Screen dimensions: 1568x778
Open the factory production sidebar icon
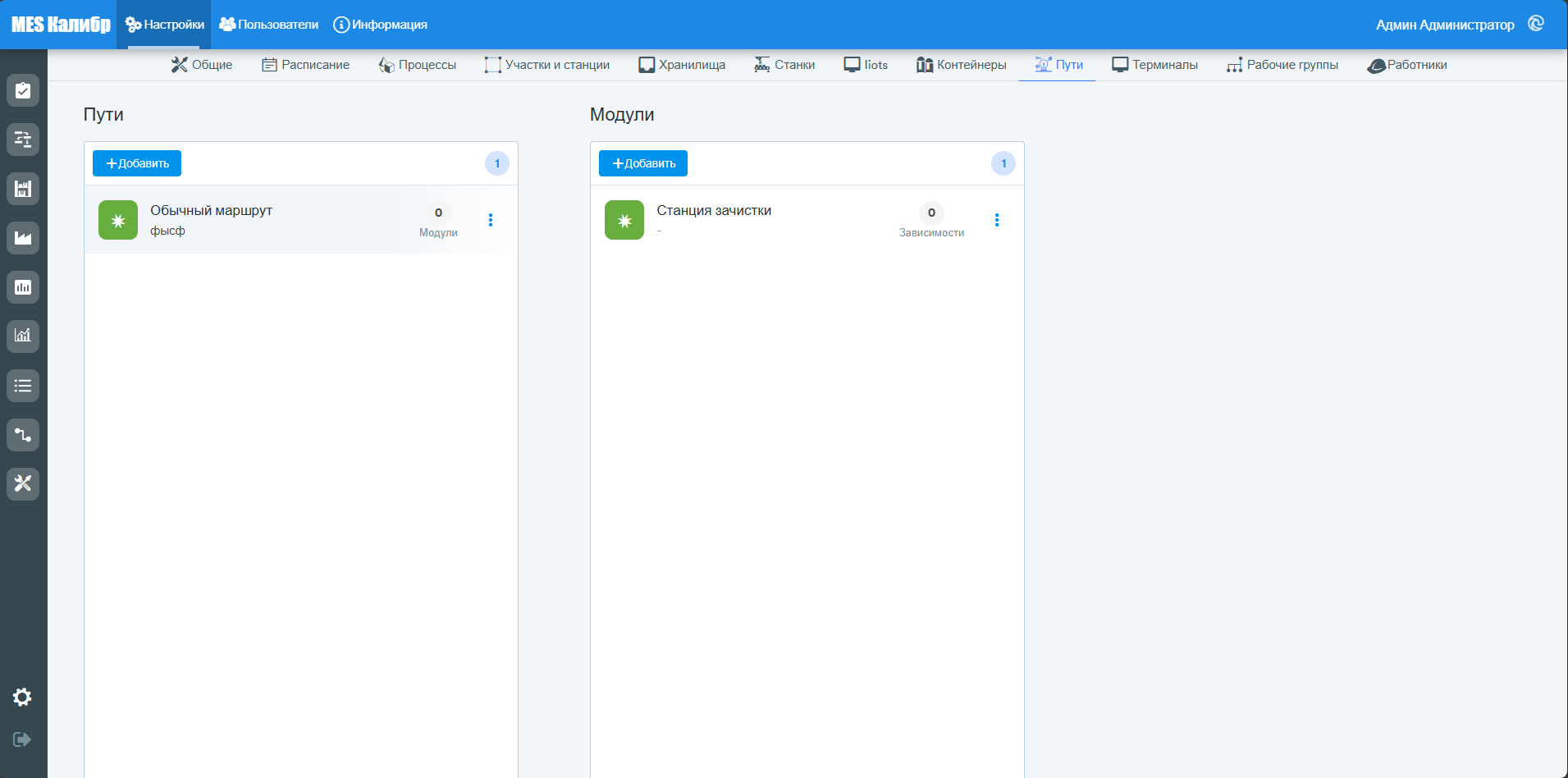(23, 238)
